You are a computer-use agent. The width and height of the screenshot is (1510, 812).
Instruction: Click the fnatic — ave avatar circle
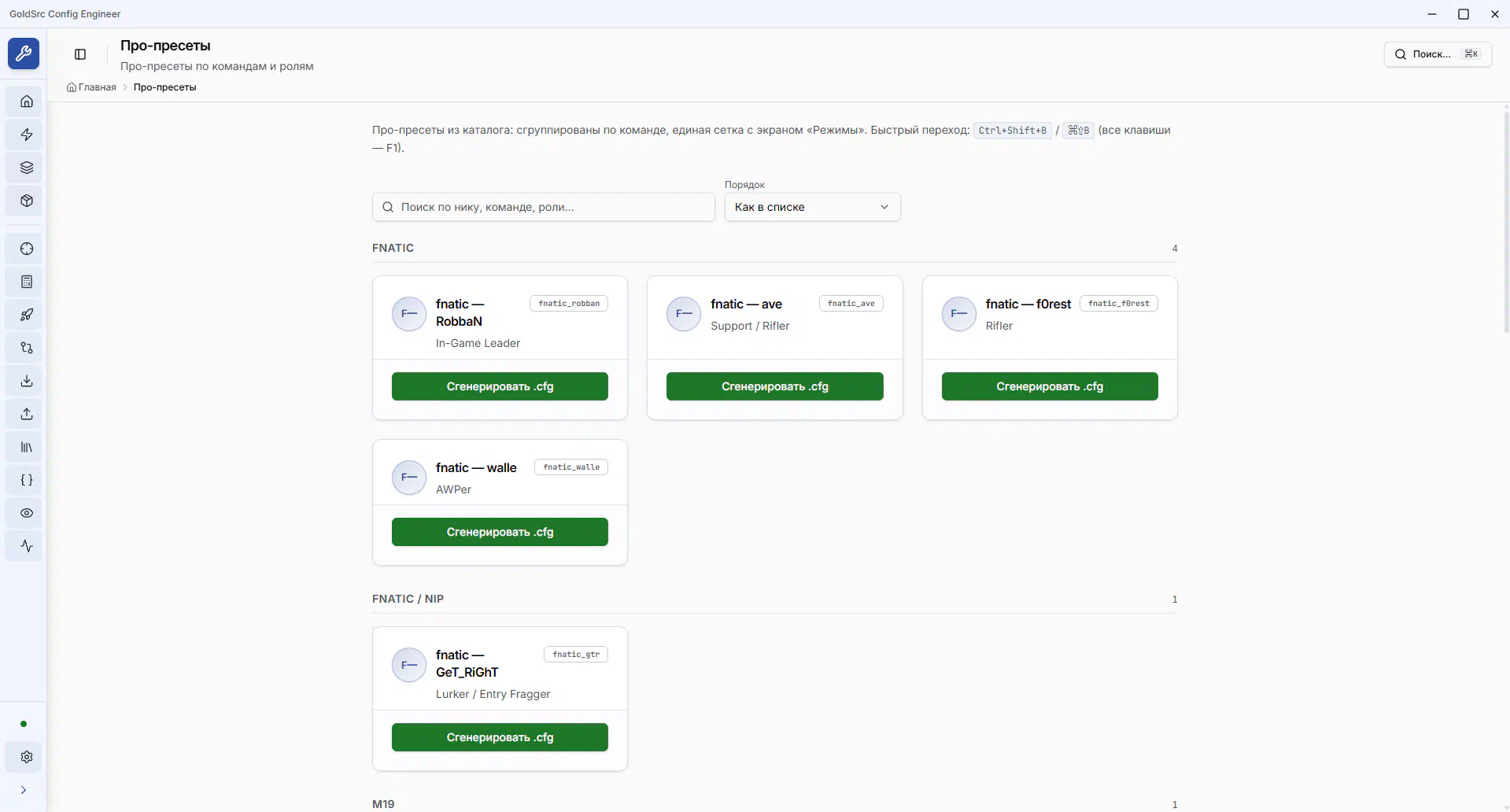coord(684,314)
